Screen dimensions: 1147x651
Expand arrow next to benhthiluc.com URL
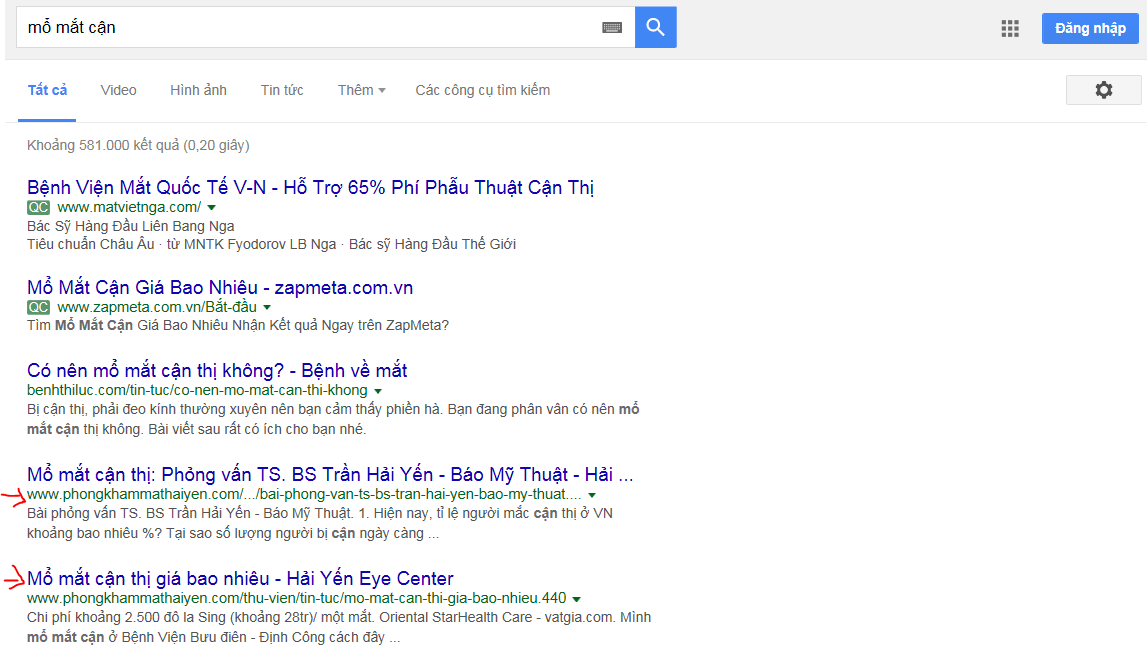(x=378, y=391)
